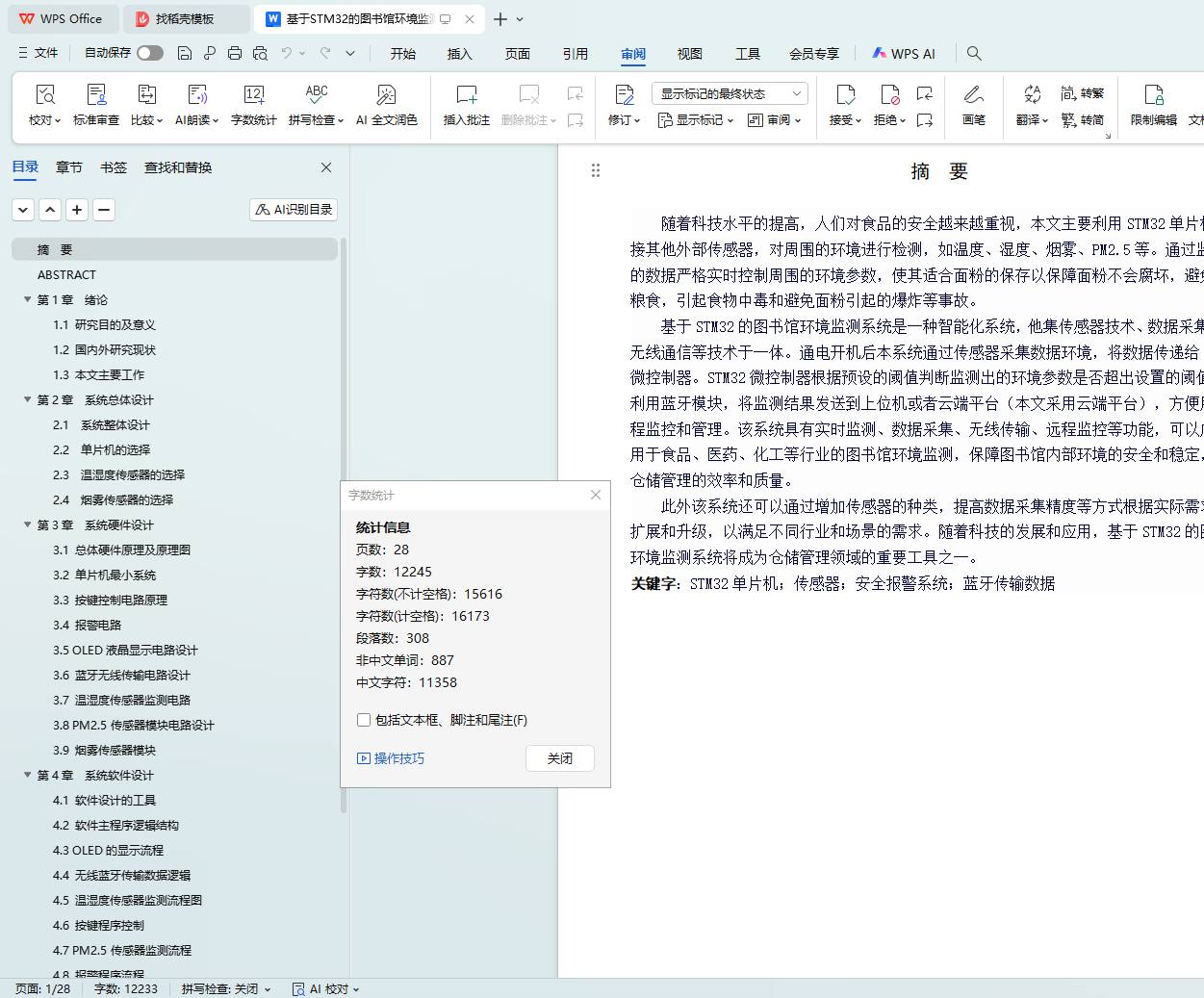Click the print icon in quick toolbar
This screenshot has height=998, width=1204.
(235, 53)
